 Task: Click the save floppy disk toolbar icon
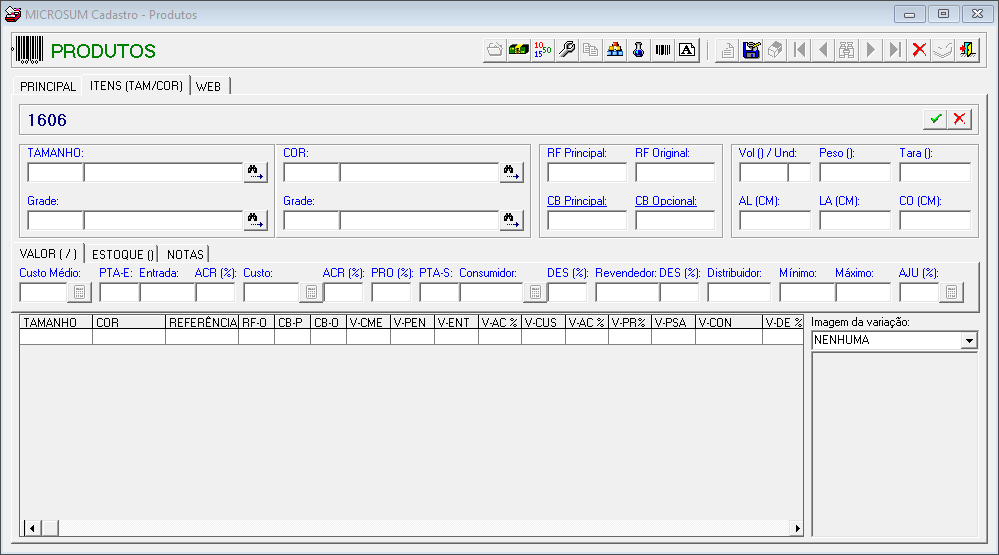[751, 50]
